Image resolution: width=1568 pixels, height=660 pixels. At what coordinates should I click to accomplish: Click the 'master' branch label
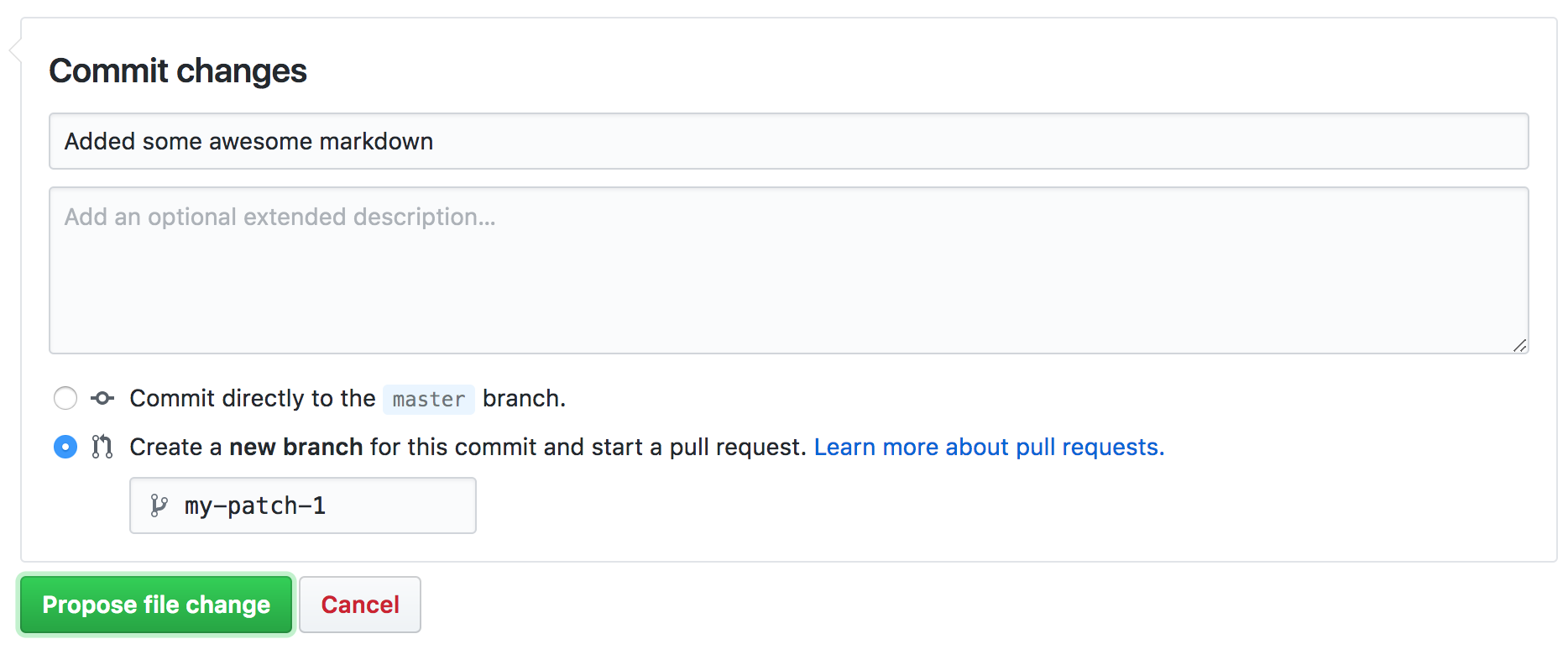[429, 399]
